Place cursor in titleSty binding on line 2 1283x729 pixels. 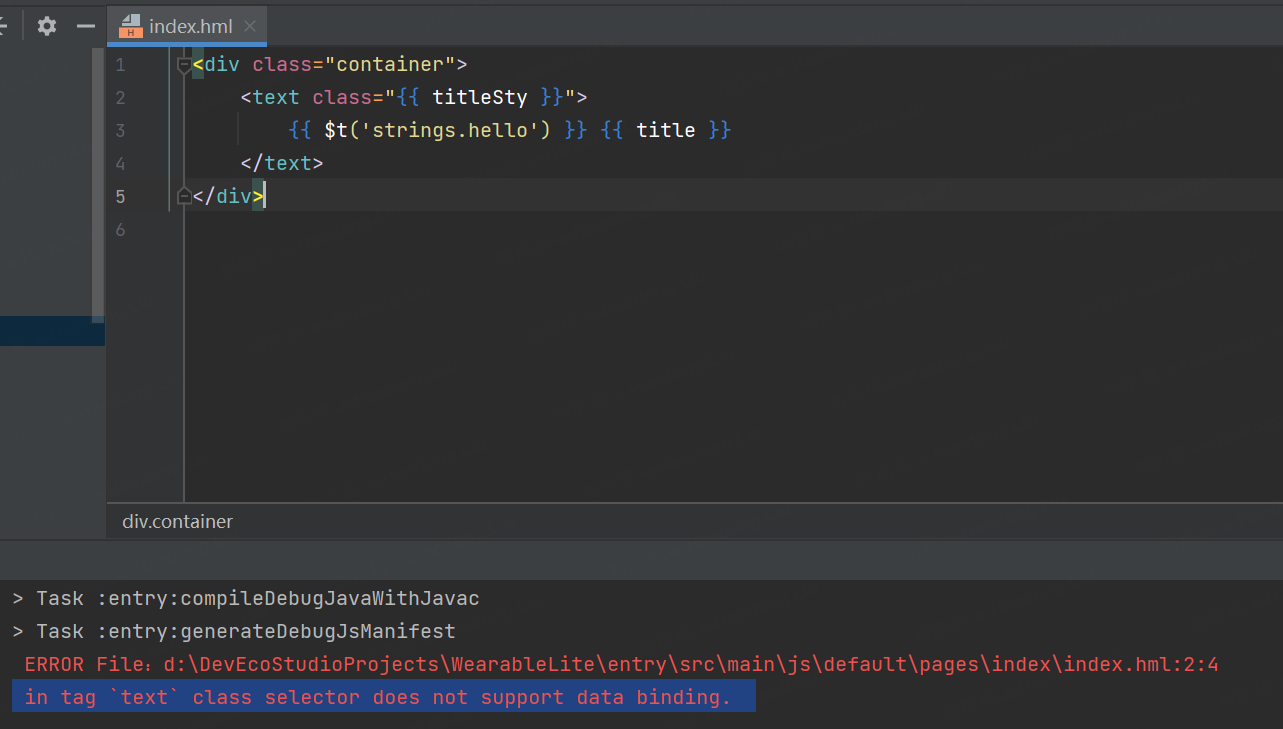click(x=479, y=98)
